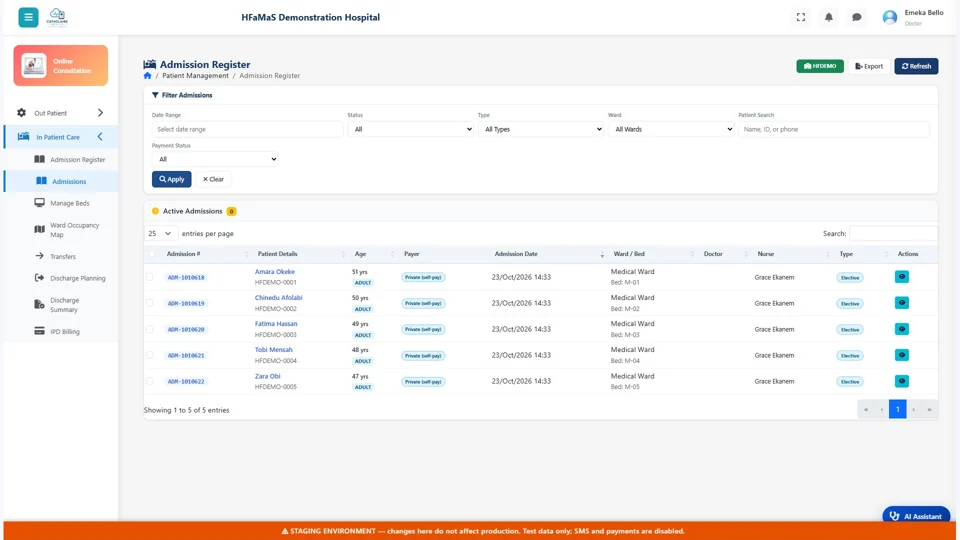Go to home via breadcrumb house icon

148,76
